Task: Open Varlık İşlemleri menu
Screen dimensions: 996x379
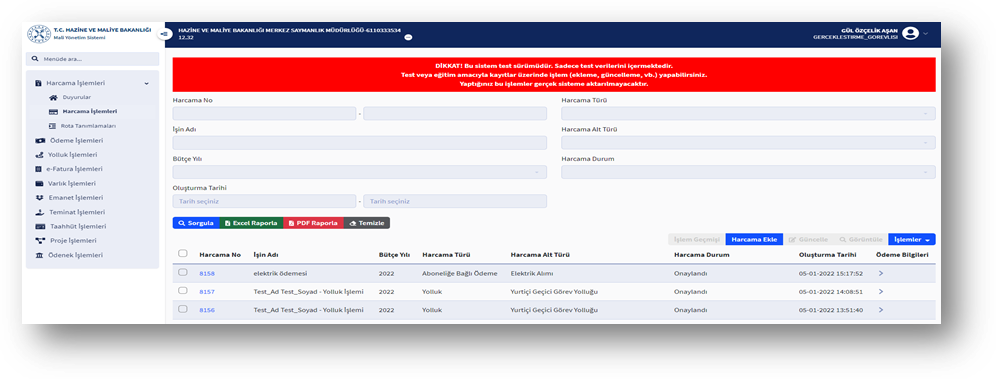Action: pos(72,183)
